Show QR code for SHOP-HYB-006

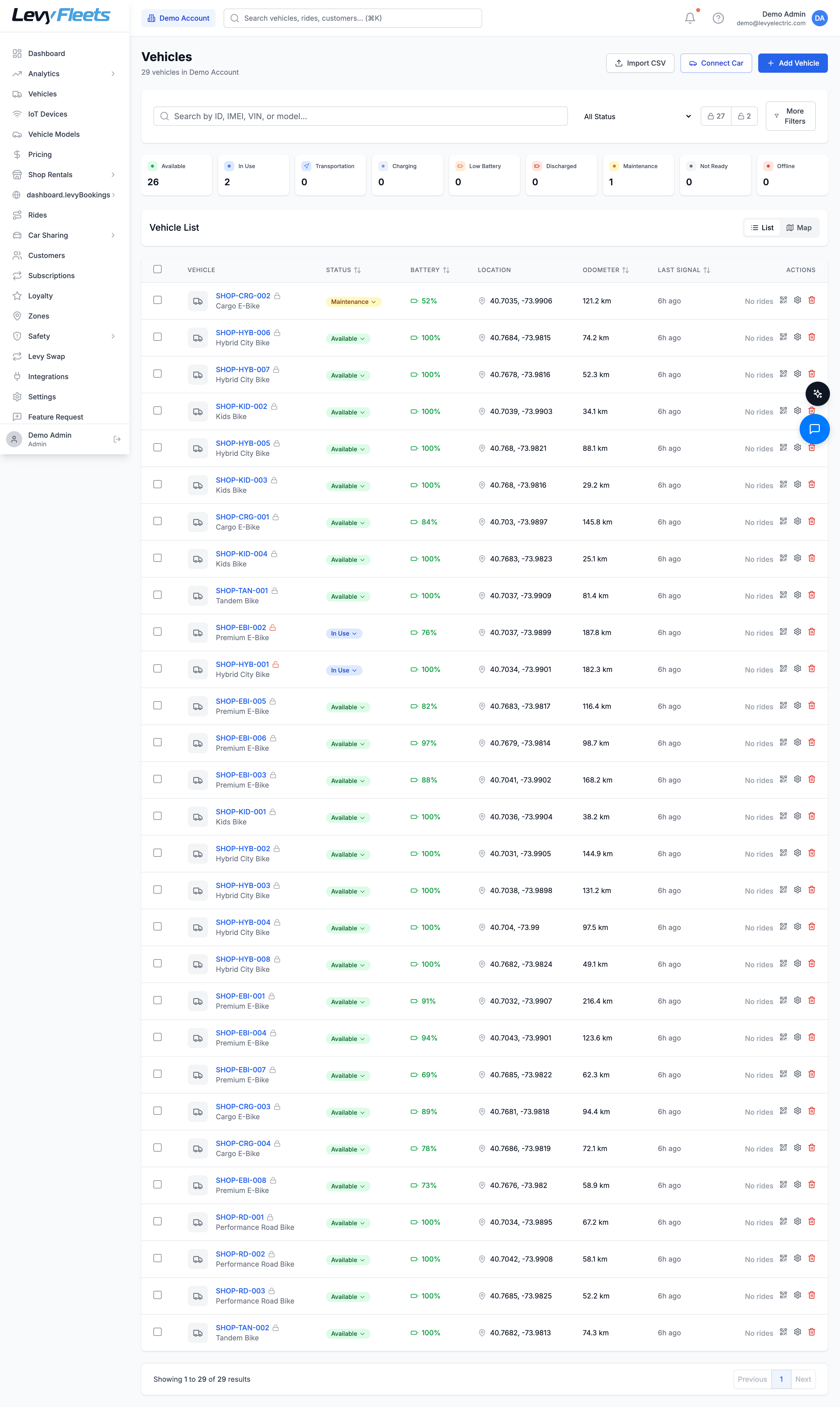tap(783, 337)
